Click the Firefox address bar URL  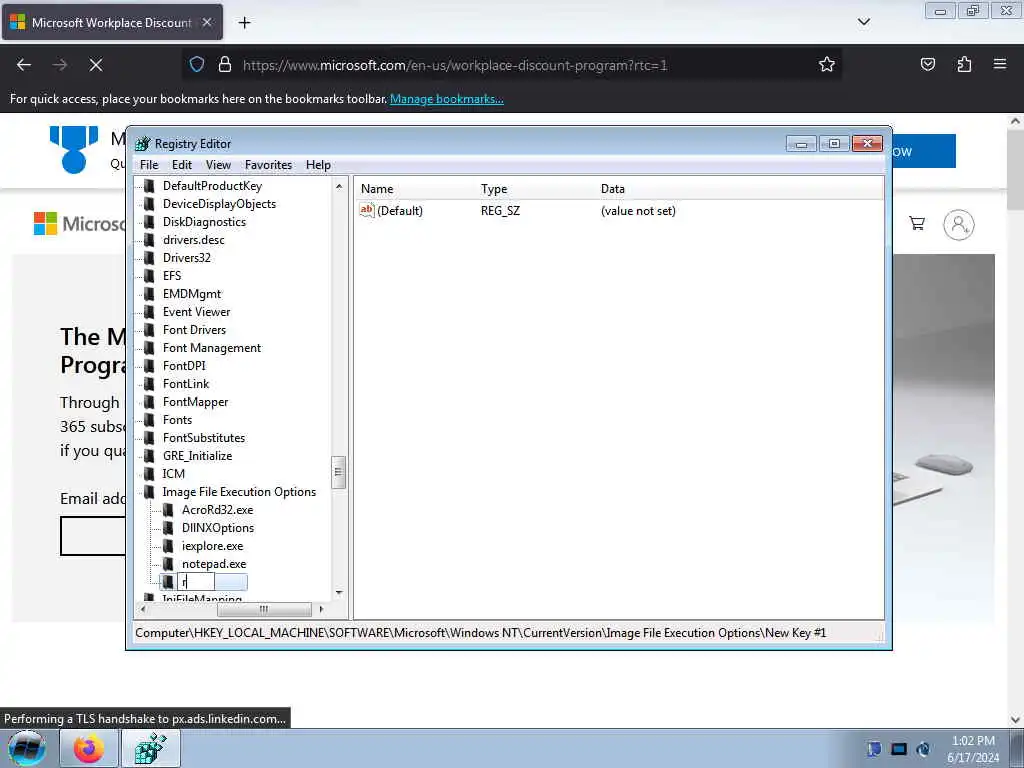pyautogui.click(x=455, y=65)
